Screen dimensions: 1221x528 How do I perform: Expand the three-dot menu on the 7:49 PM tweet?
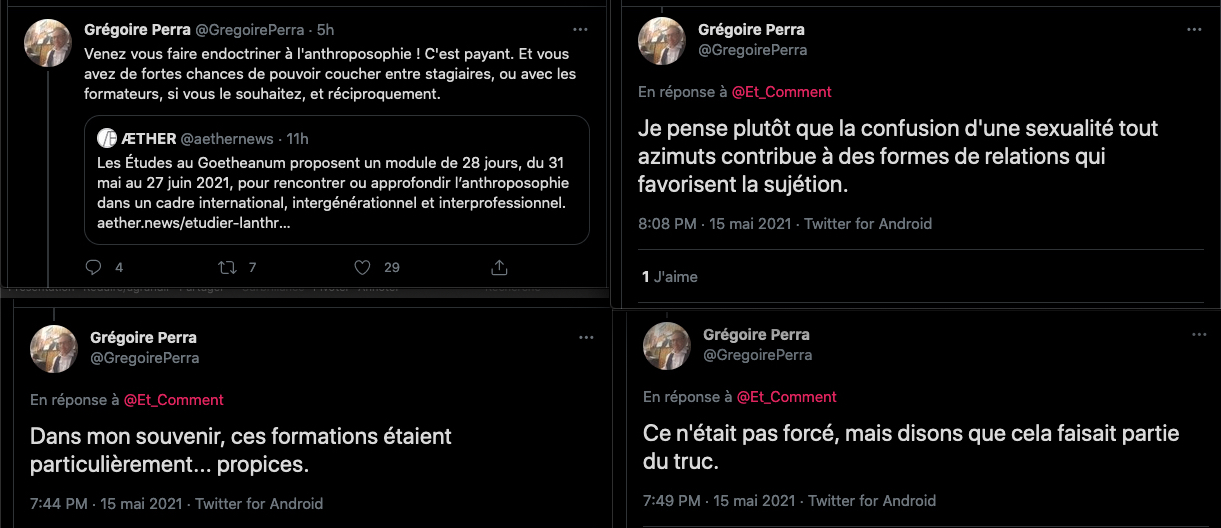pyautogui.click(x=1199, y=335)
